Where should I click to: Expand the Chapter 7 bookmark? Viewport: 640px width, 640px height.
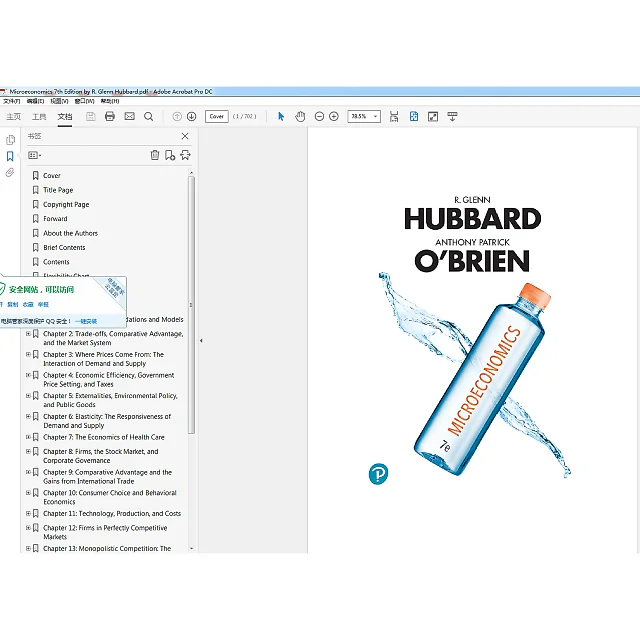28,437
